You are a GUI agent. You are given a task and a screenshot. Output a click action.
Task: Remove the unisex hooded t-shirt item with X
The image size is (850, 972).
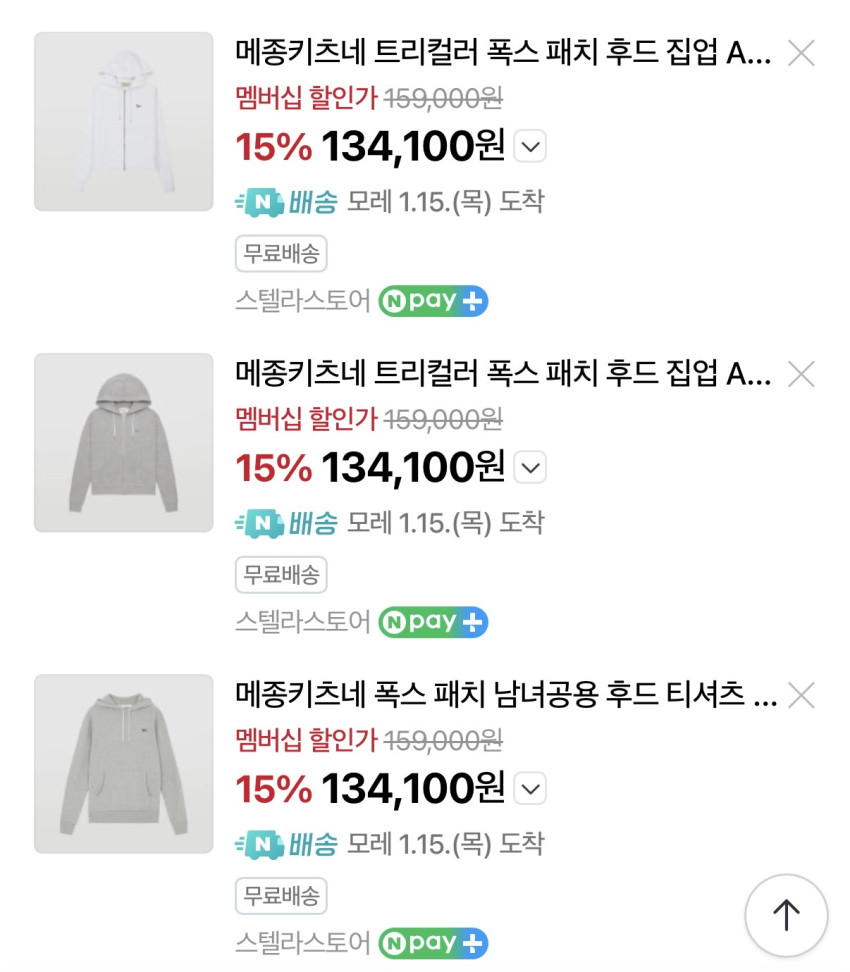801,695
